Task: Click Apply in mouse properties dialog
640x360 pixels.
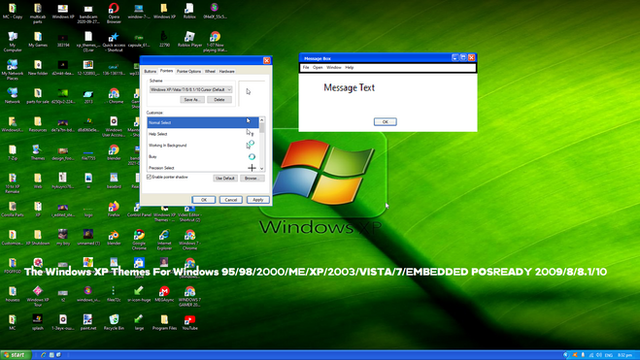Action: pyautogui.click(x=258, y=200)
